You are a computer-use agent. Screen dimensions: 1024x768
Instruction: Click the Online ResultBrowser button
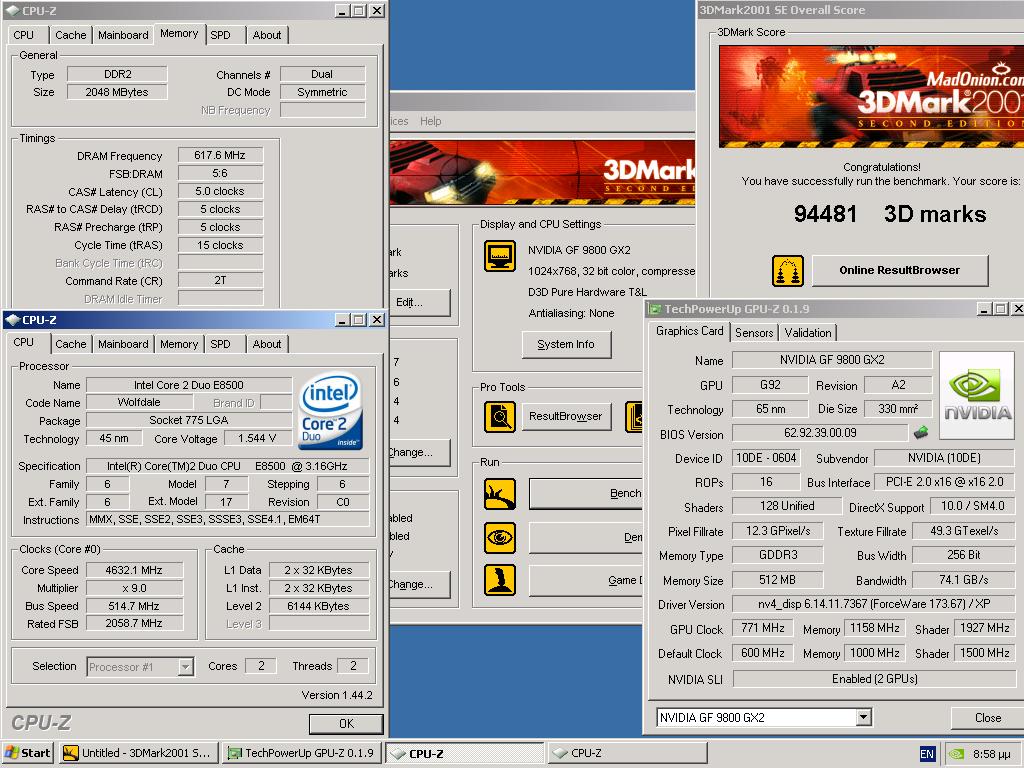coord(900,270)
